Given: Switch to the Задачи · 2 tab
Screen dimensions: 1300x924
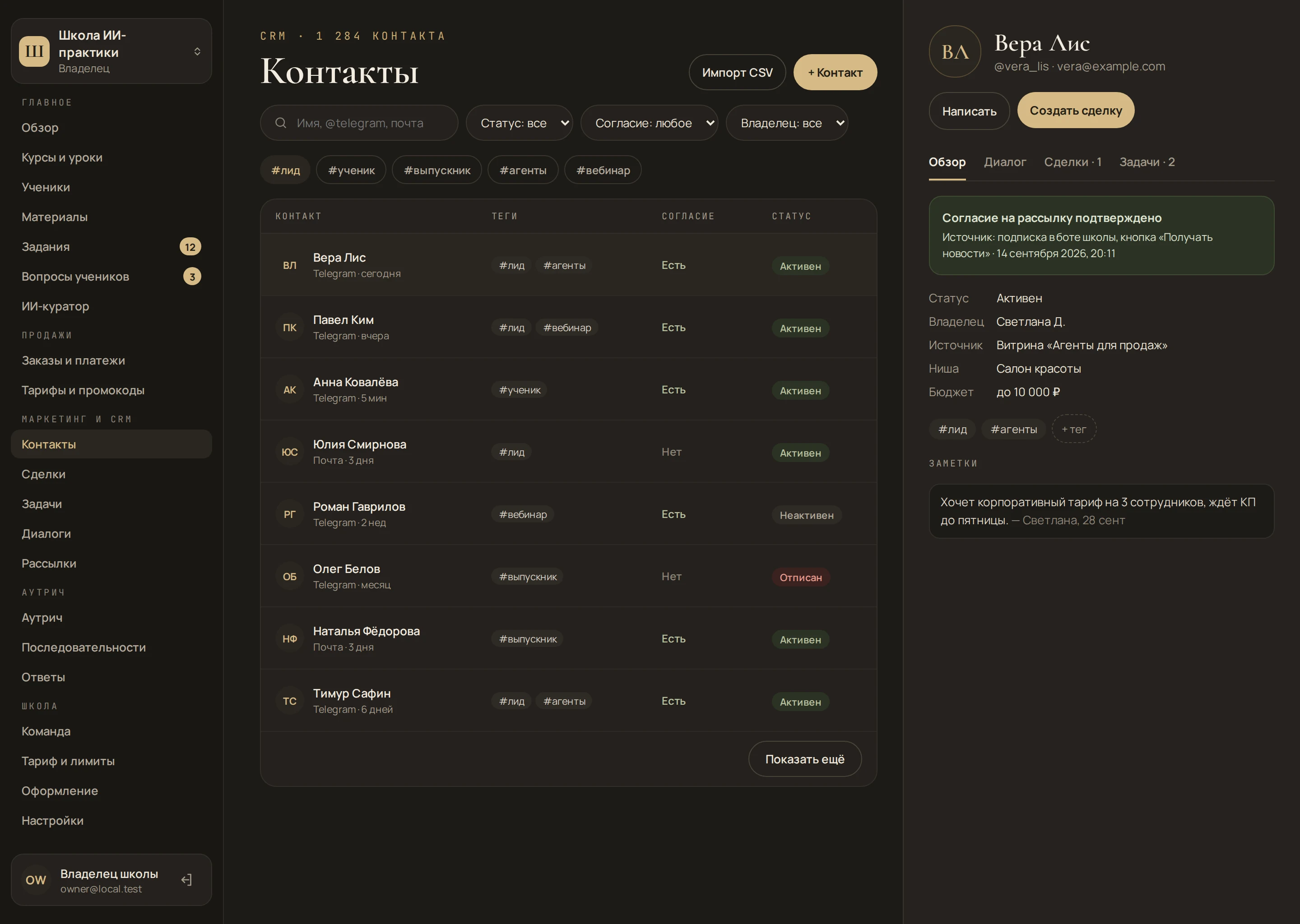Looking at the screenshot, I should click(1147, 162).
